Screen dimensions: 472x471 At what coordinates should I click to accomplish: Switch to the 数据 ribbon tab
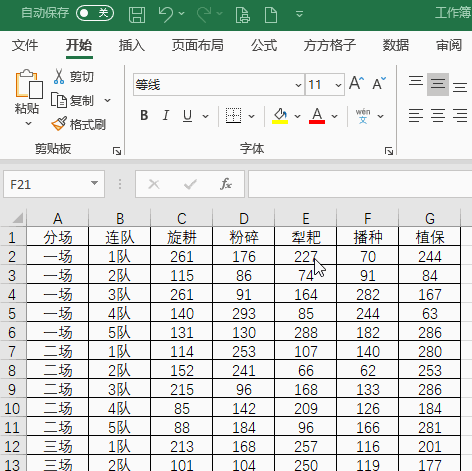tap(396, 45)
